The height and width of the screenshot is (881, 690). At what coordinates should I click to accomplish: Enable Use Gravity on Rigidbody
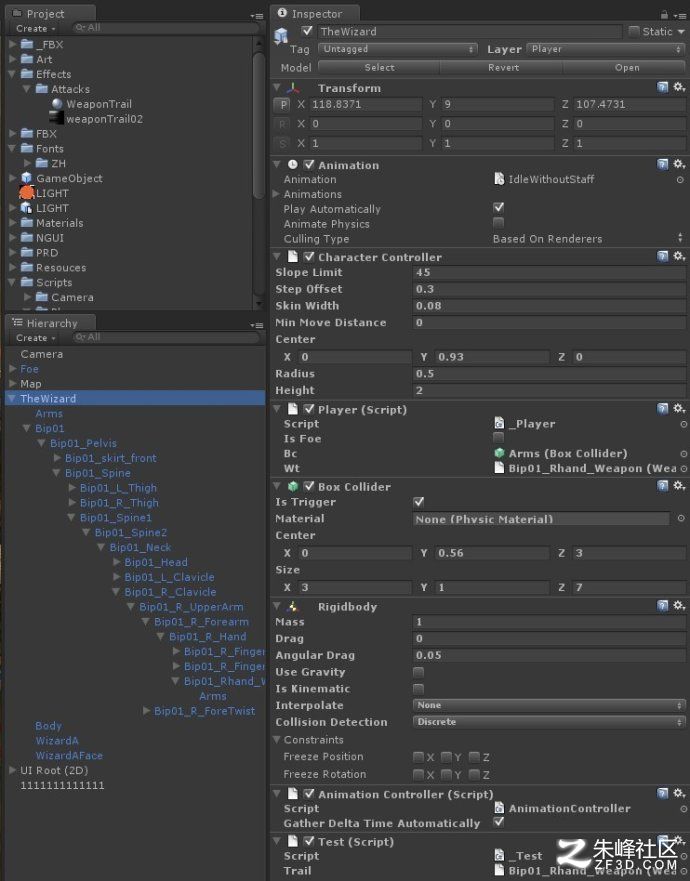(x=419, y=672)
